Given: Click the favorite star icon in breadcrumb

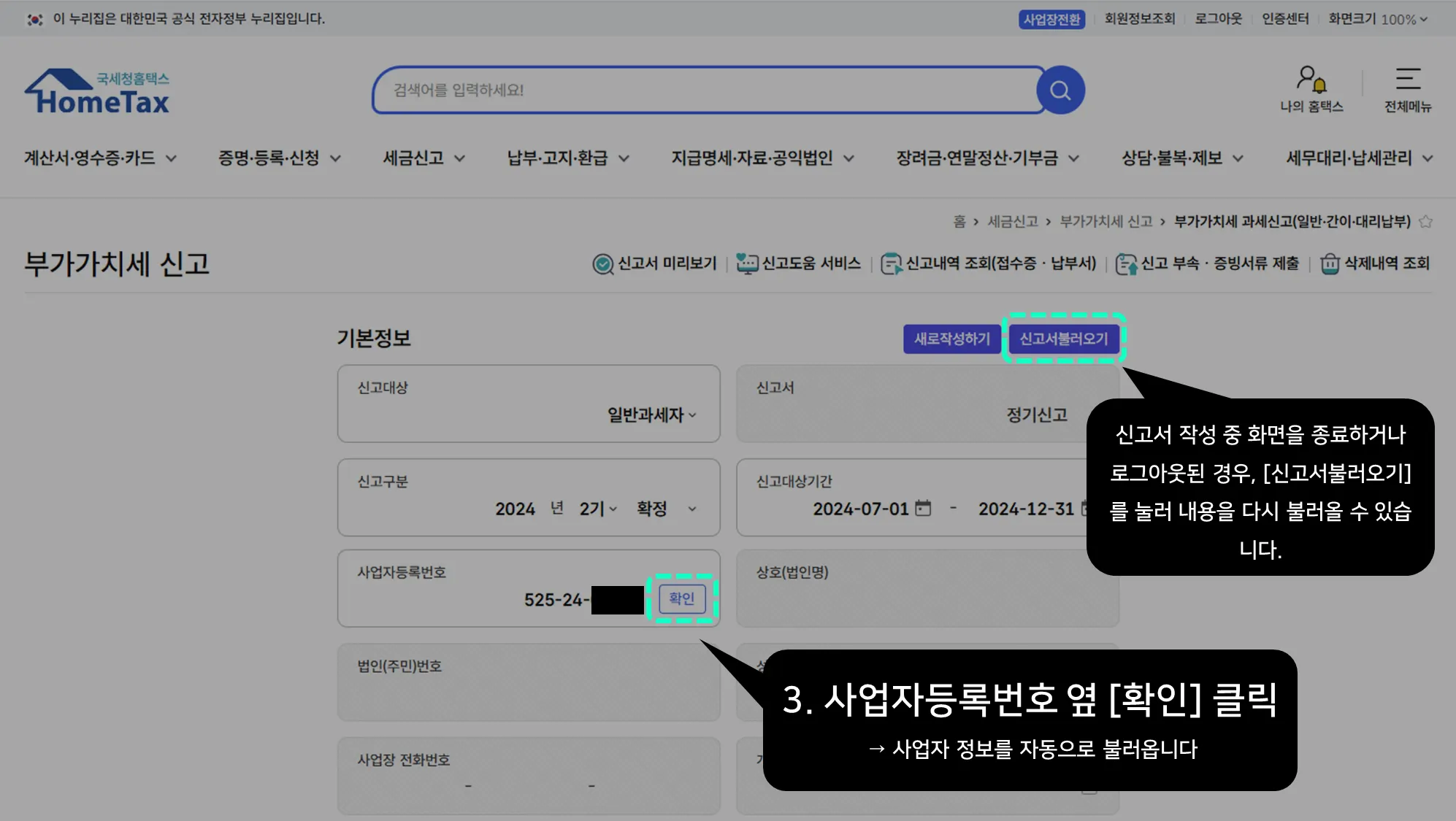Looking at the screenshot, I should 1425,222.
